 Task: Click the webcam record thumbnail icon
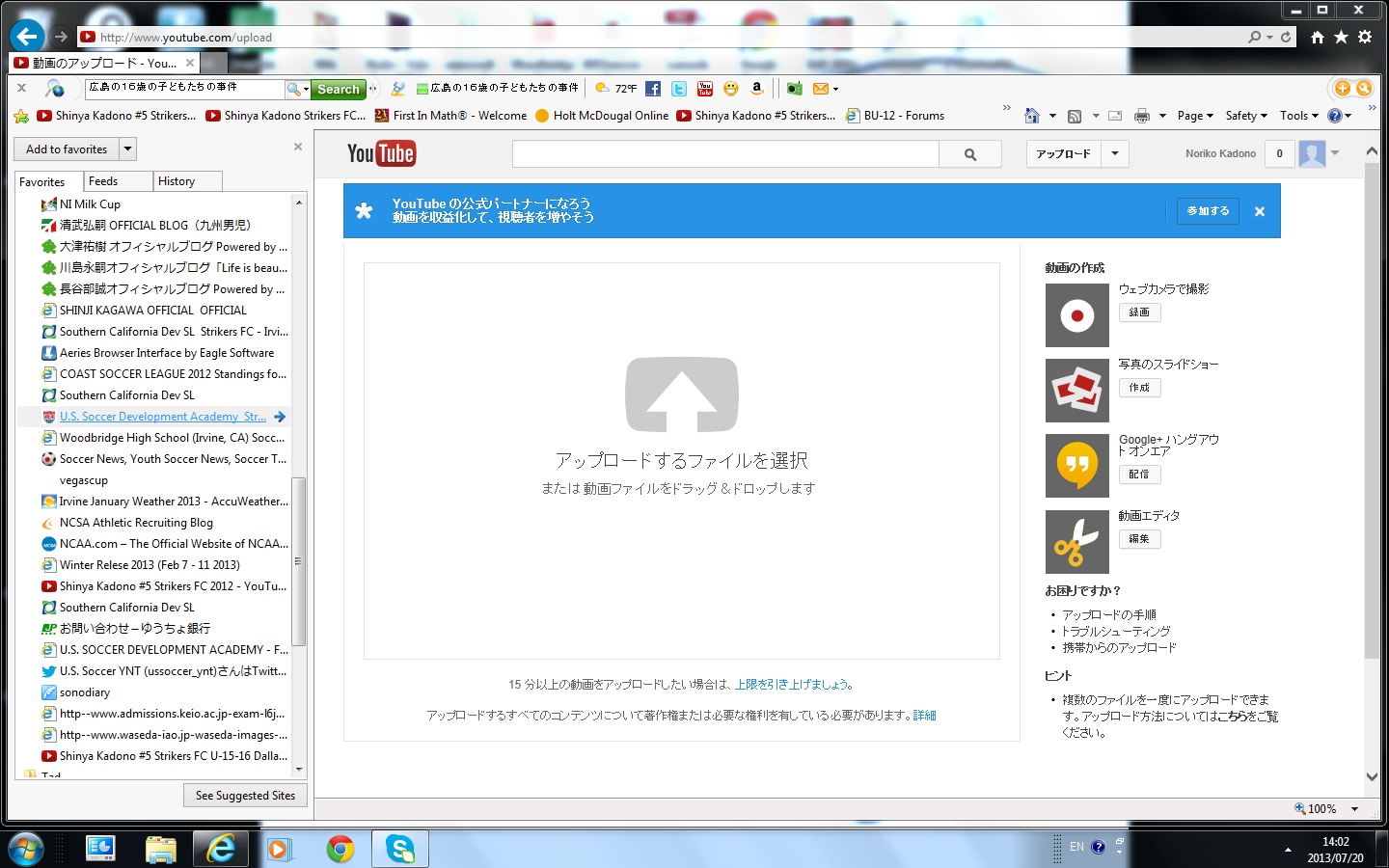coord(1077,315)
